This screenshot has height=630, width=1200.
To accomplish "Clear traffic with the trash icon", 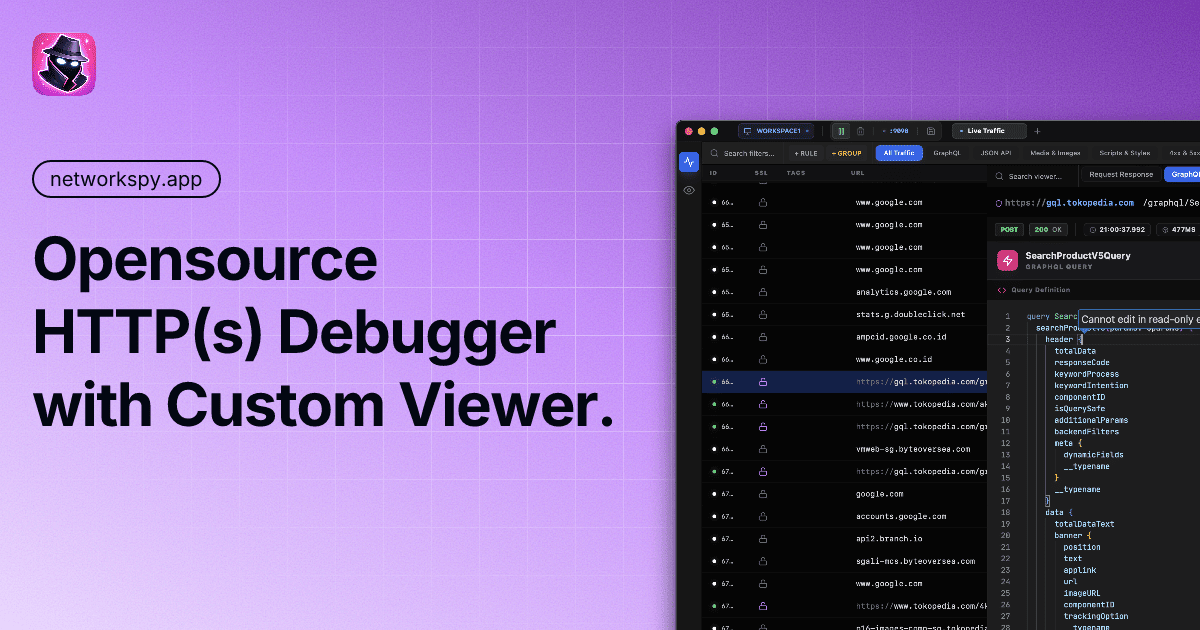I will tap(860, 131).
